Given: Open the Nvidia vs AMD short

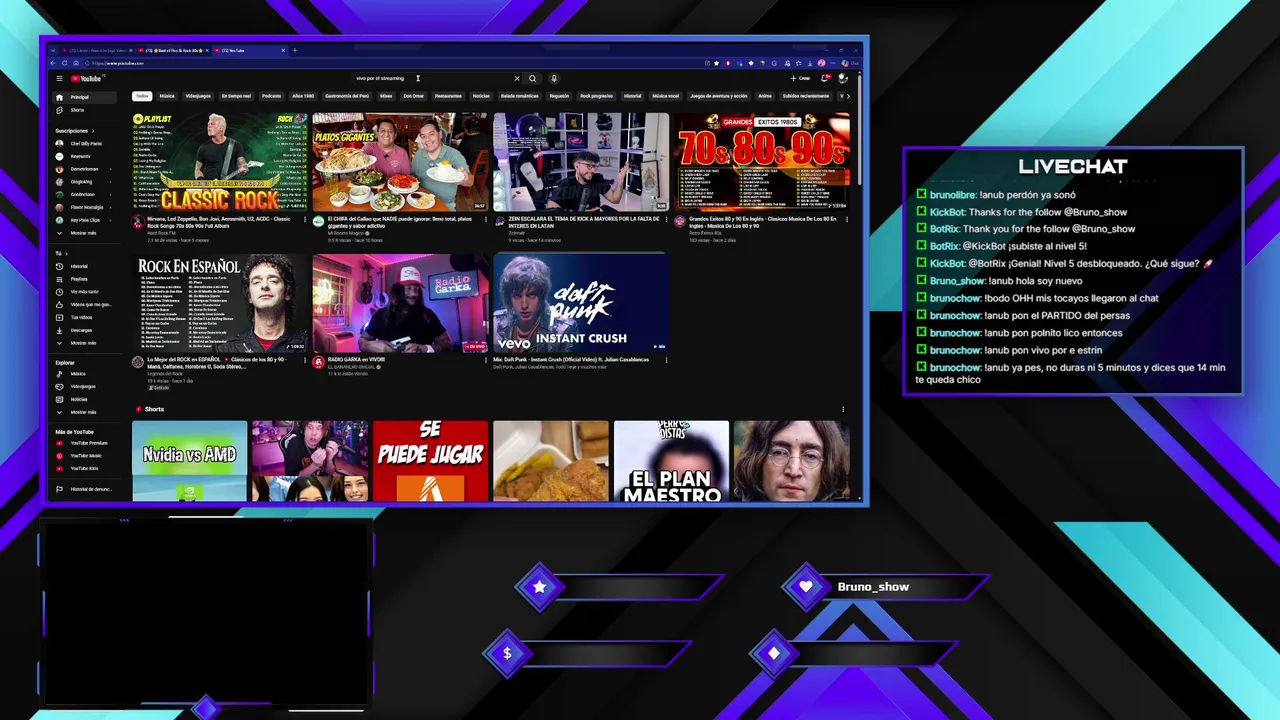Looking at the screenshot, I should tap(189, 460).
